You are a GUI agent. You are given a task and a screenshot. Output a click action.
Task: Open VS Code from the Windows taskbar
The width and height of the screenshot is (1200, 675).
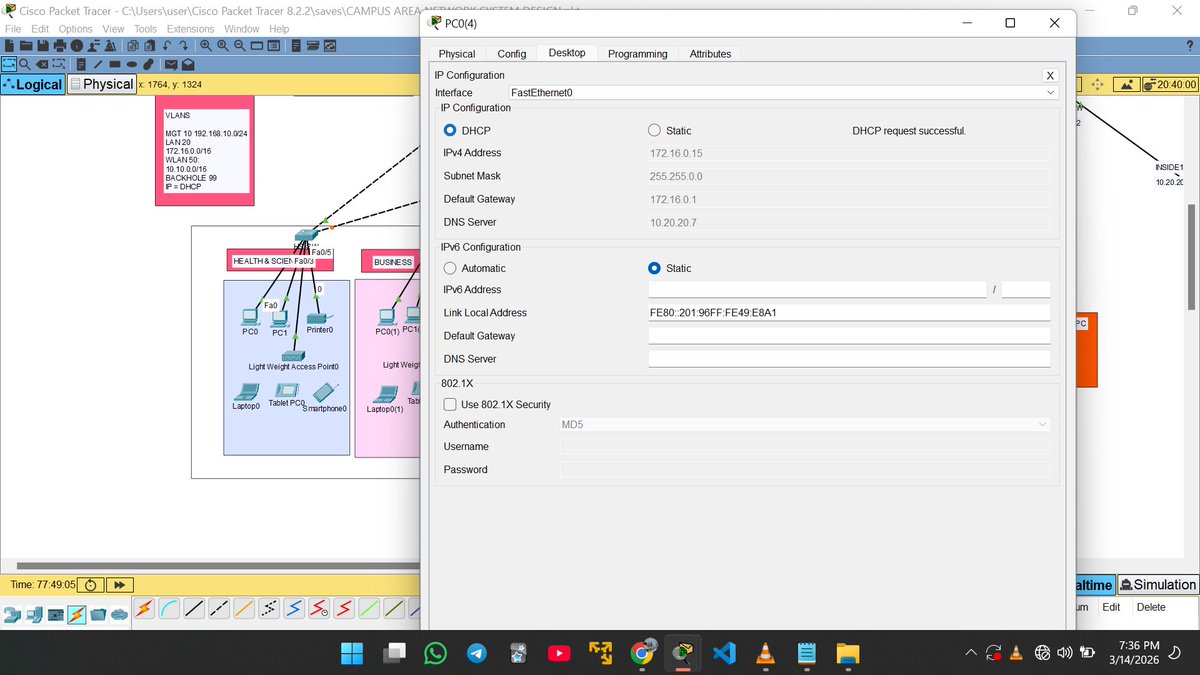point(724,653)
